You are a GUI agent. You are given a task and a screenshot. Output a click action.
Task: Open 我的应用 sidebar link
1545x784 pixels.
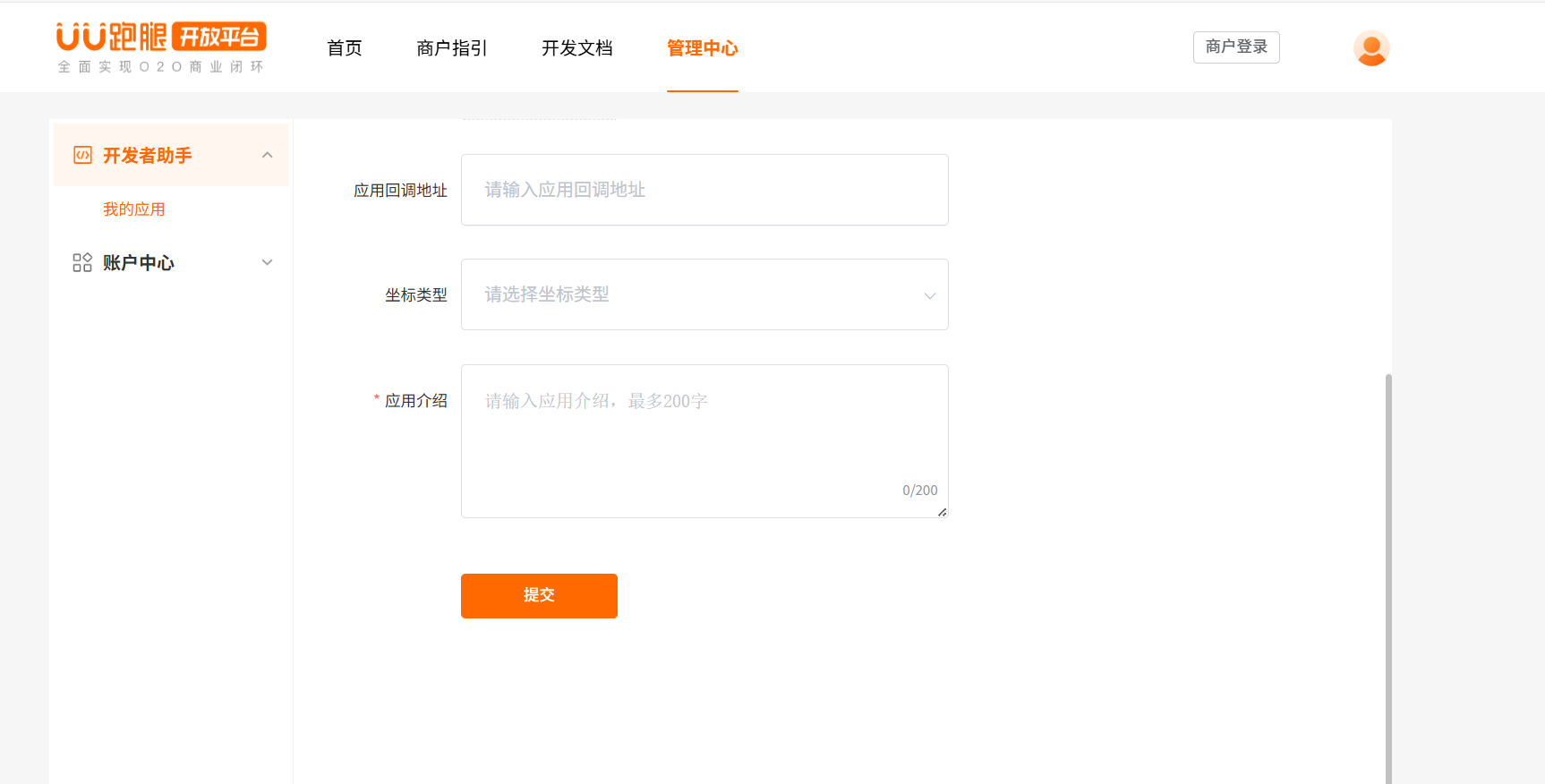tap(134, 209)
